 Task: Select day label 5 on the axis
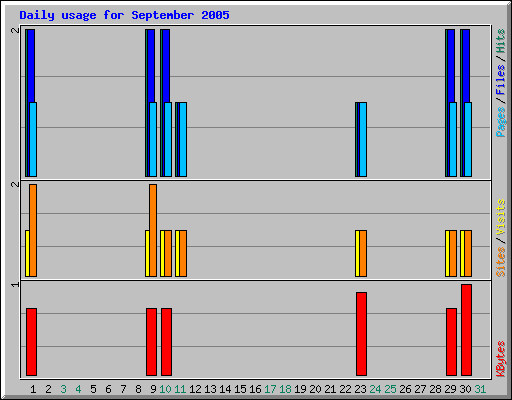coord(93,389)
